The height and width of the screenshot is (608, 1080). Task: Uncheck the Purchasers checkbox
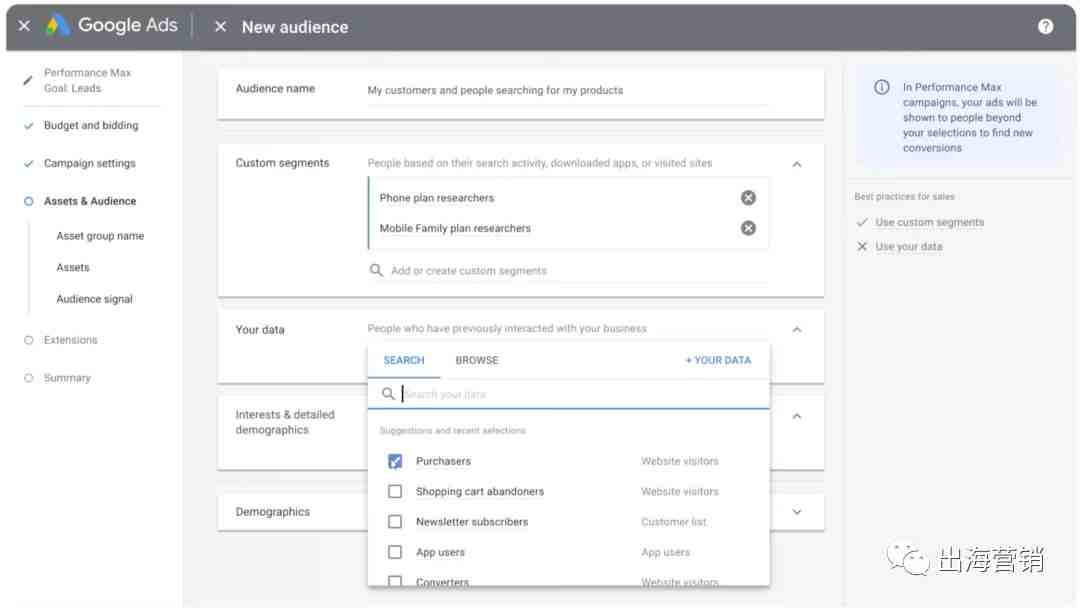395,461
